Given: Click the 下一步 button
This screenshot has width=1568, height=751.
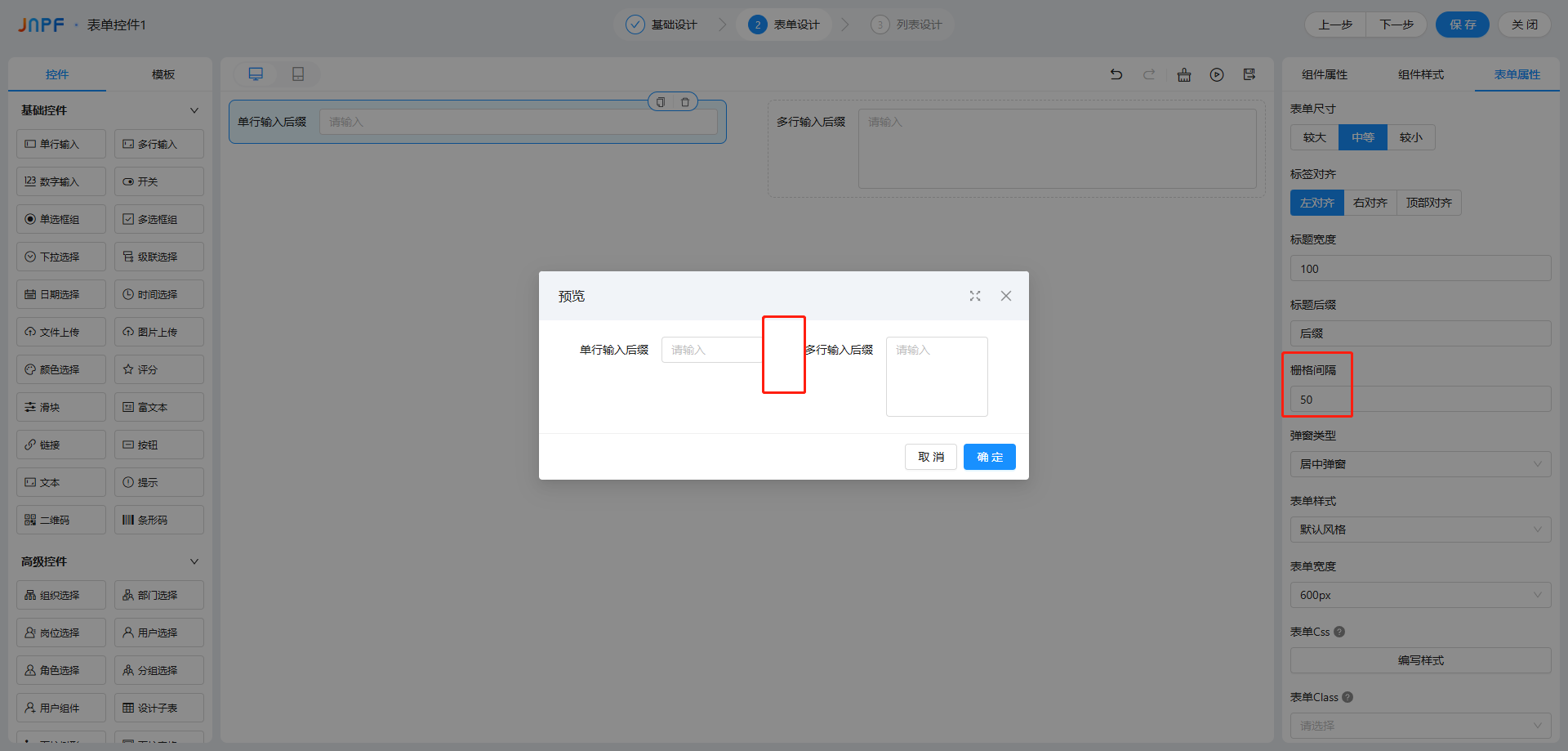Looking at the screenshot, I should coord(1396,25).
